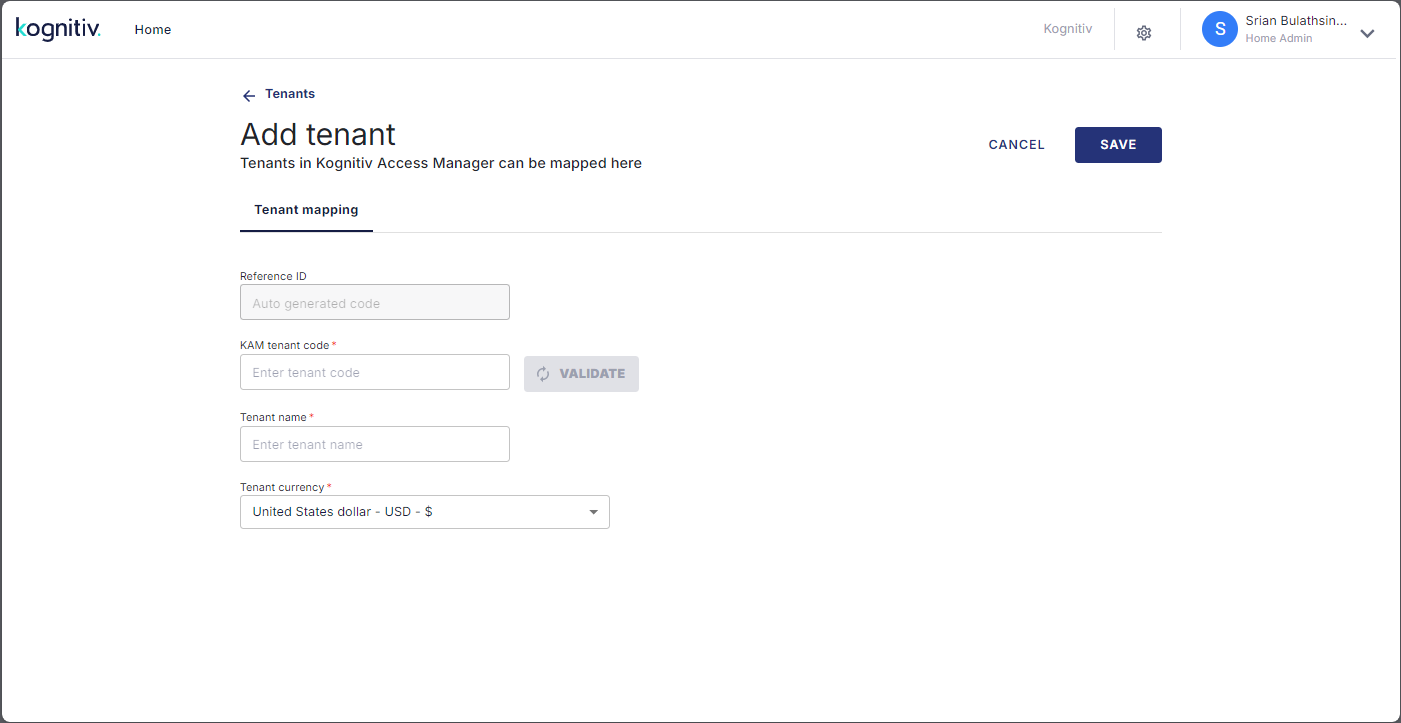Viewport: 1401px width, 723px height.
Task: Open the Home menu item
Action: [x=153, y=30]
